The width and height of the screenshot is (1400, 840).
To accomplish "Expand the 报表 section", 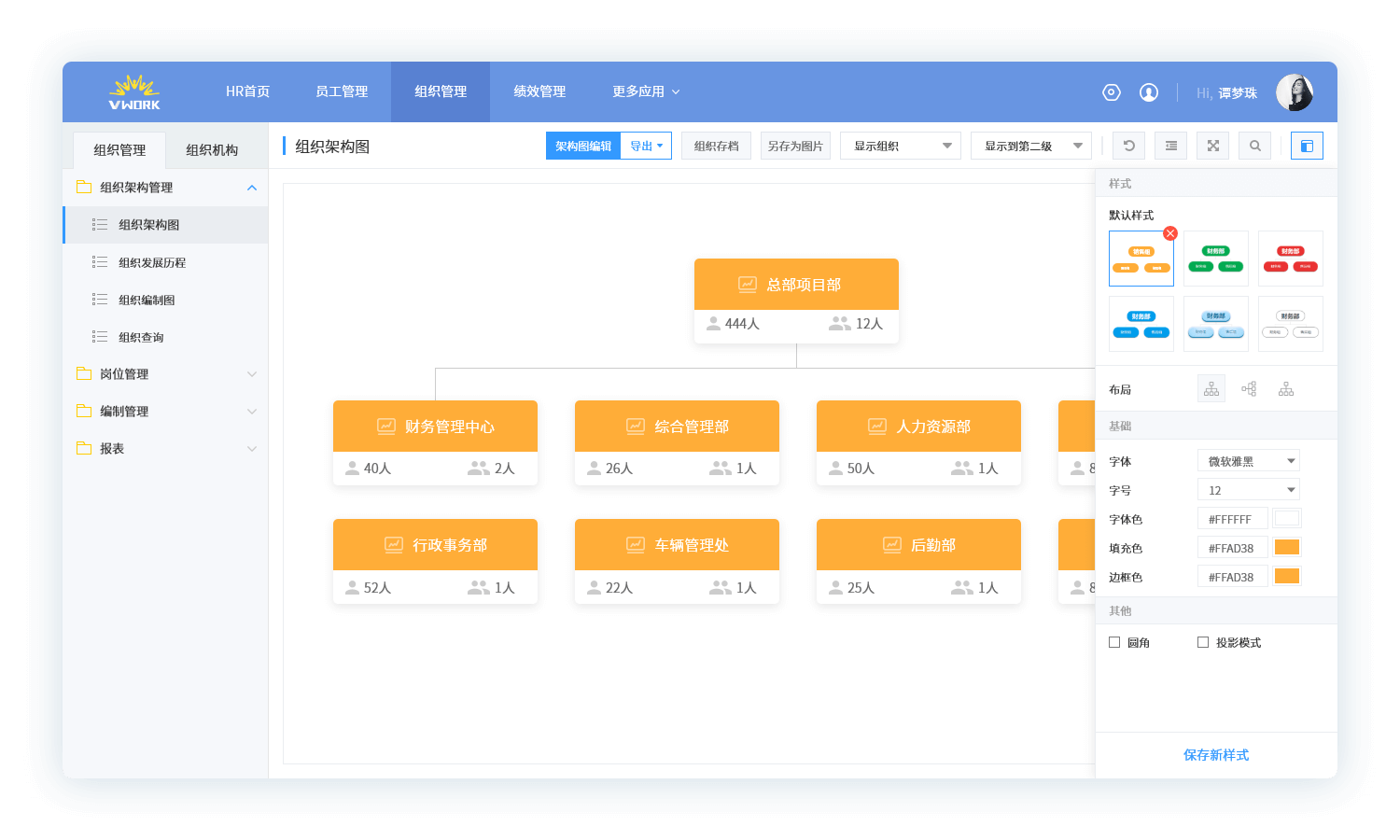I will click(252, 449).
